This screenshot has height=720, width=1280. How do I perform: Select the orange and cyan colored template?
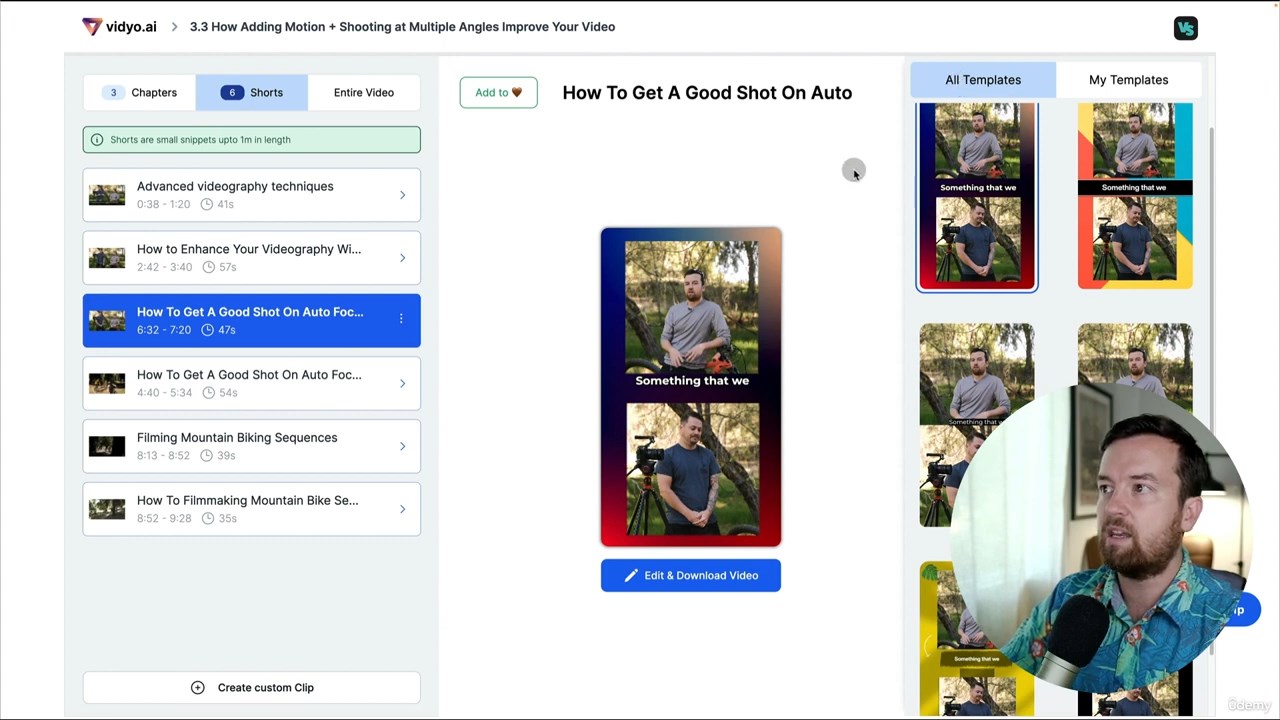pyautogui.click(x=1134, y=196)
